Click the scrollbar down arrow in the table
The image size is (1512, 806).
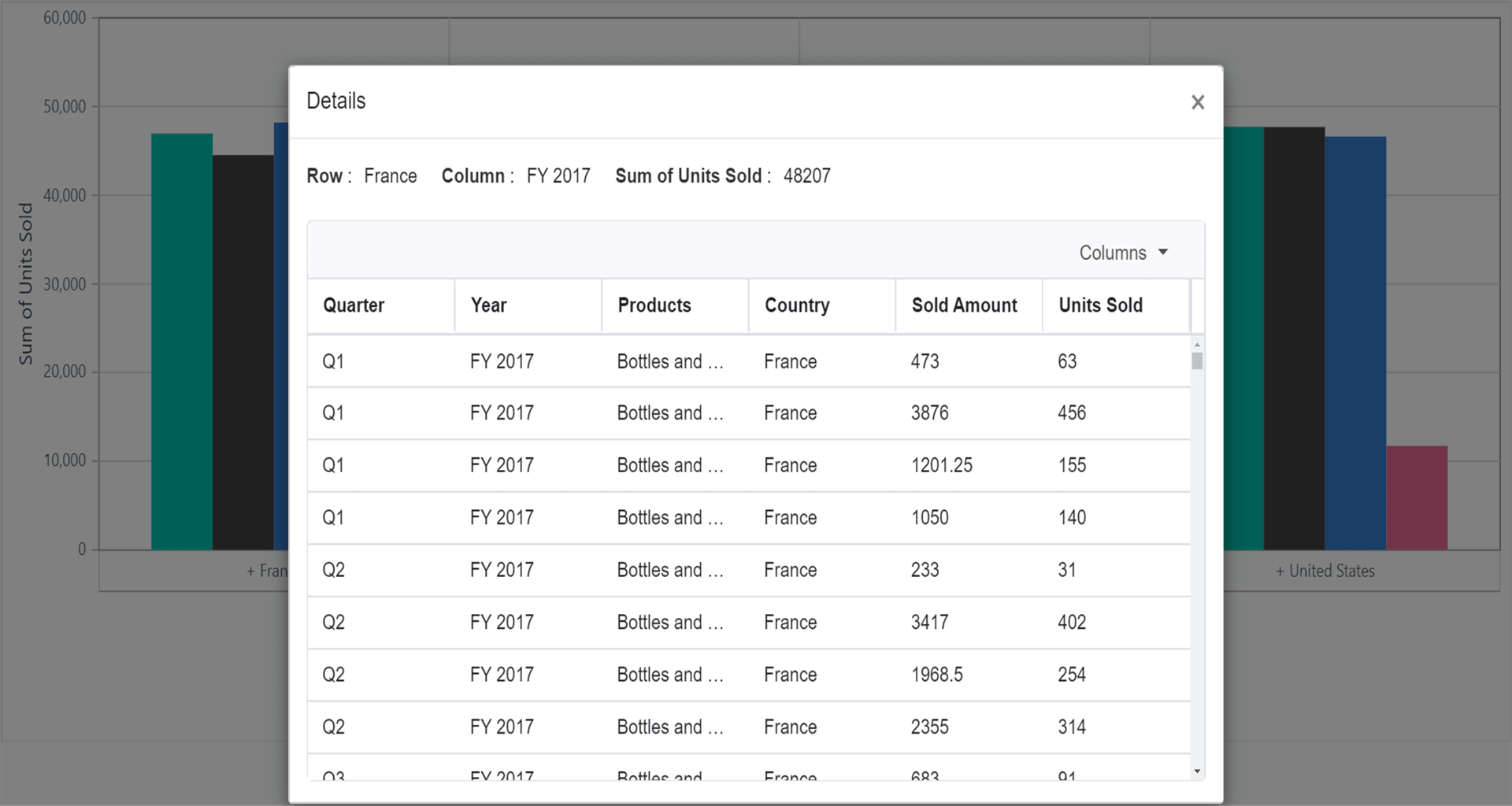pos(1196,770)
